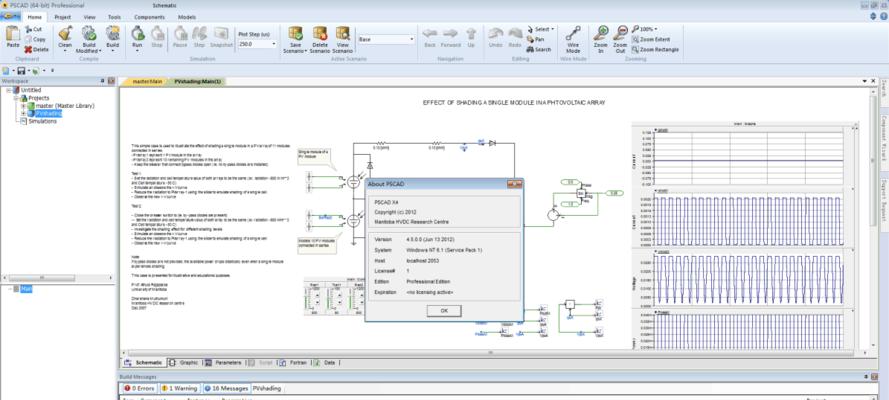Image resolution: width=889 pixels, height=400 pixels.
Task: Click the Redo icon
Action: point(515,33)
